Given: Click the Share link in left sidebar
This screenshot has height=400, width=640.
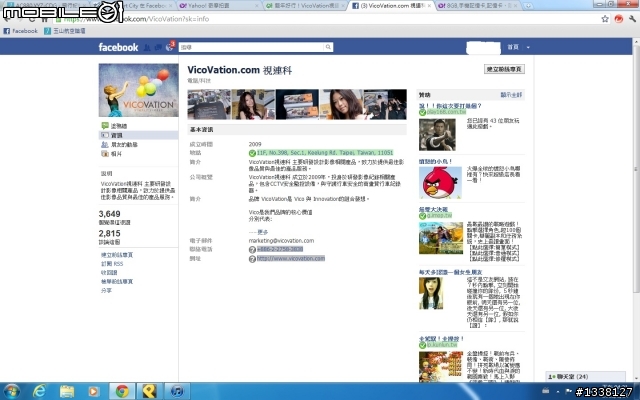Looking at the screenshot, I should click(x=106, y=291).
